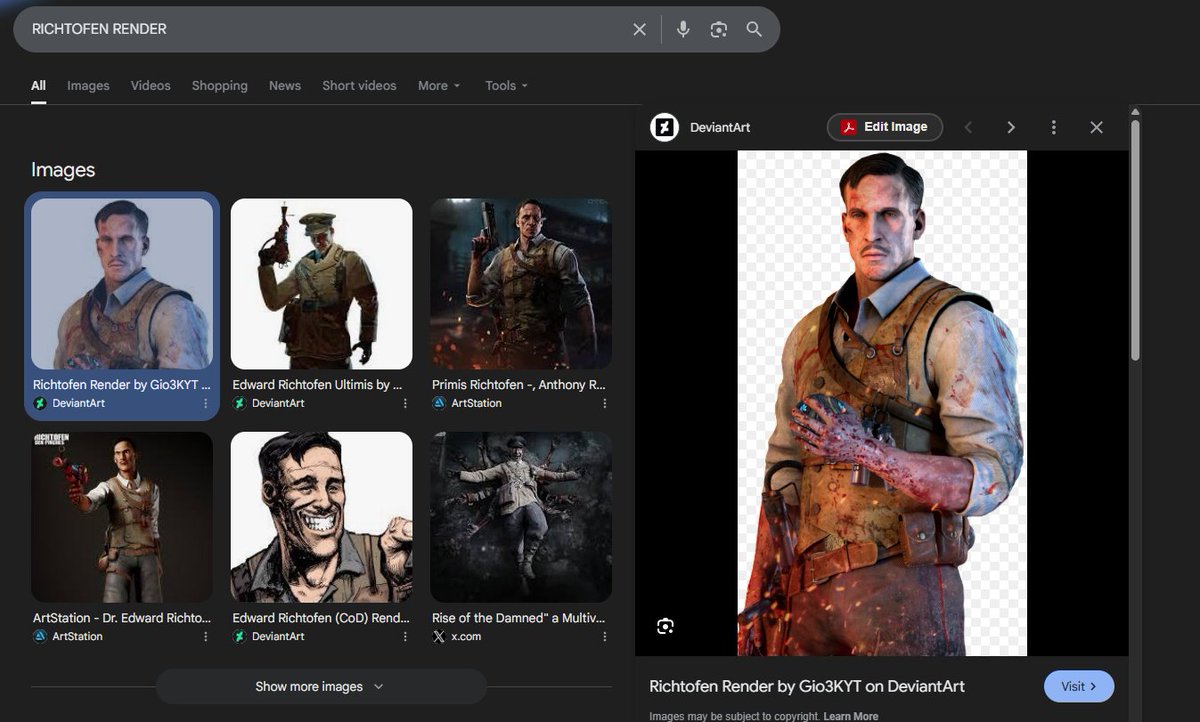Click ArtStation - Dr. Edward Richto... title

122,618
